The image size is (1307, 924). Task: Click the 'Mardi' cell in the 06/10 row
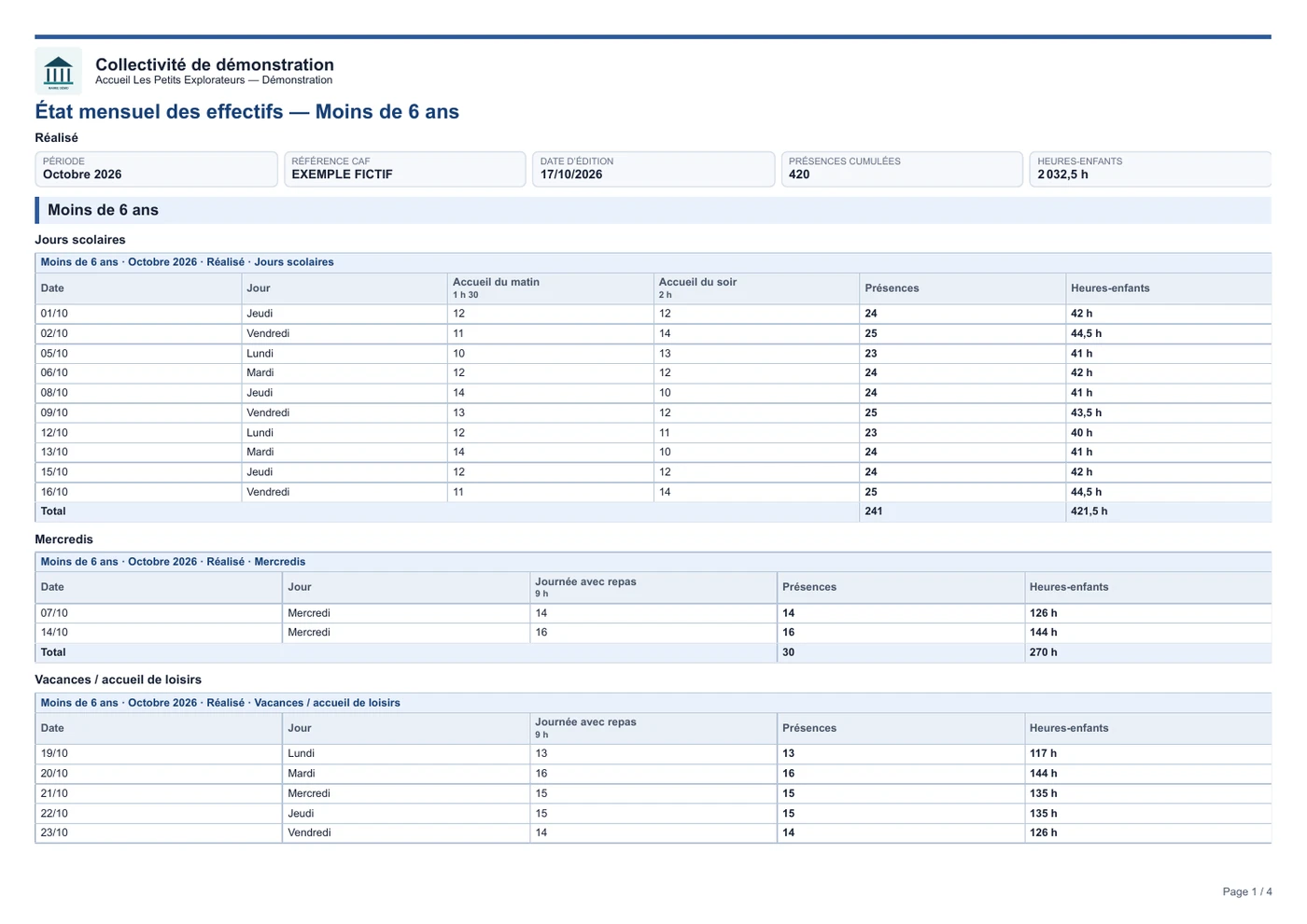pos(344,373)
